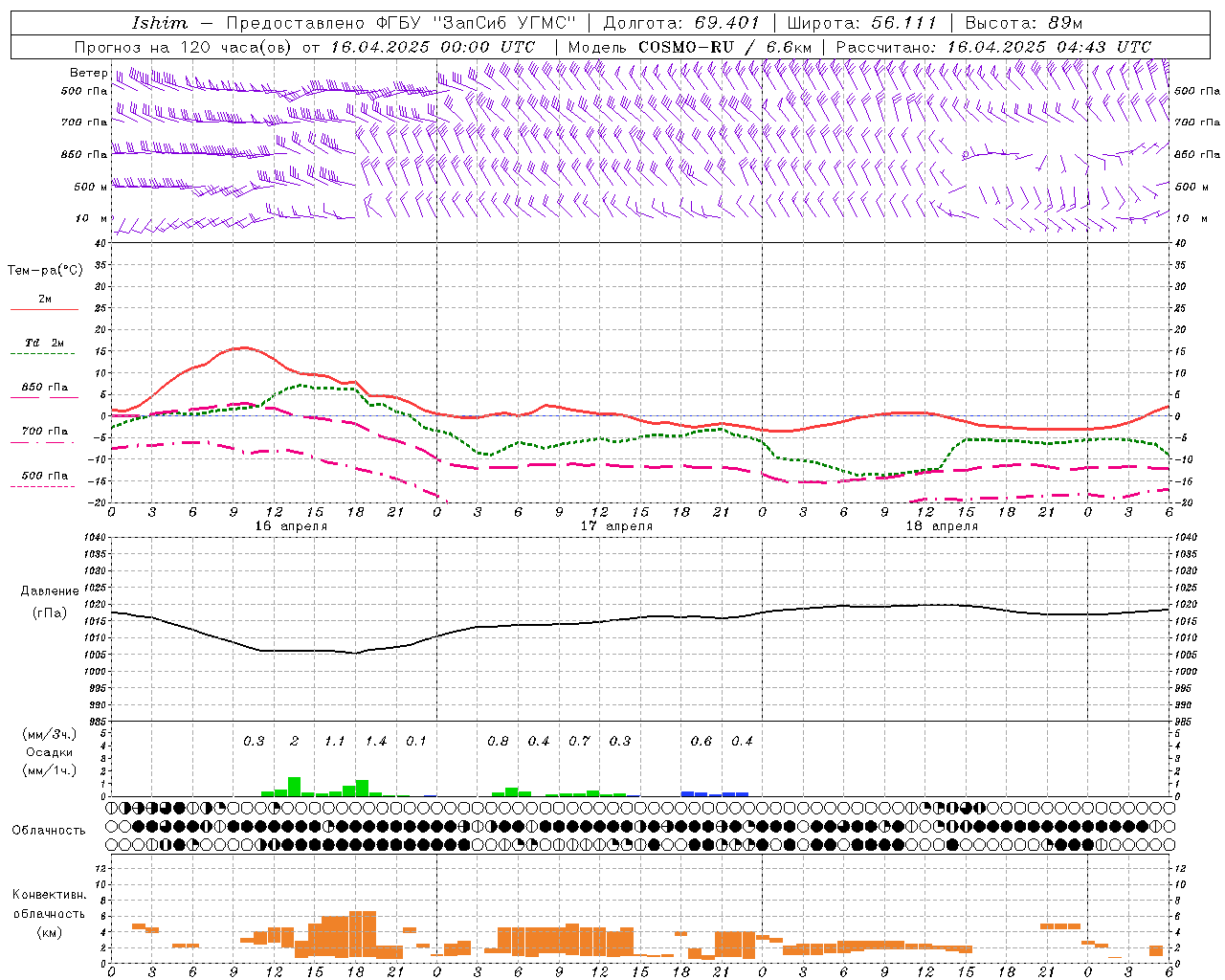
Task: Click the precipitation amount "0.6" above blue bars
Action: [702, 742]
